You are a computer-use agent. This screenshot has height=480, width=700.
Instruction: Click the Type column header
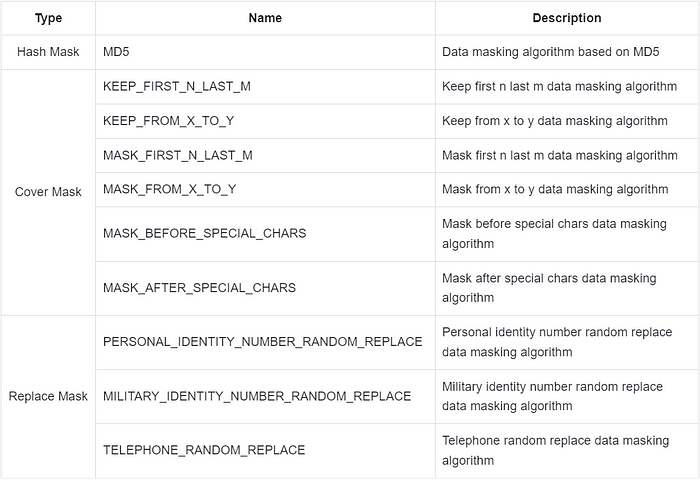click(48, 18)
